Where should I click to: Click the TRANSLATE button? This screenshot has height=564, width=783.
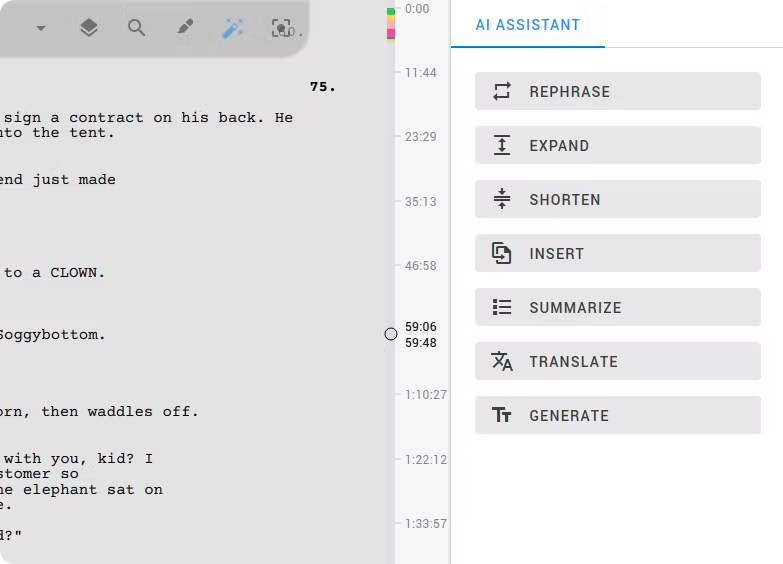618,361
